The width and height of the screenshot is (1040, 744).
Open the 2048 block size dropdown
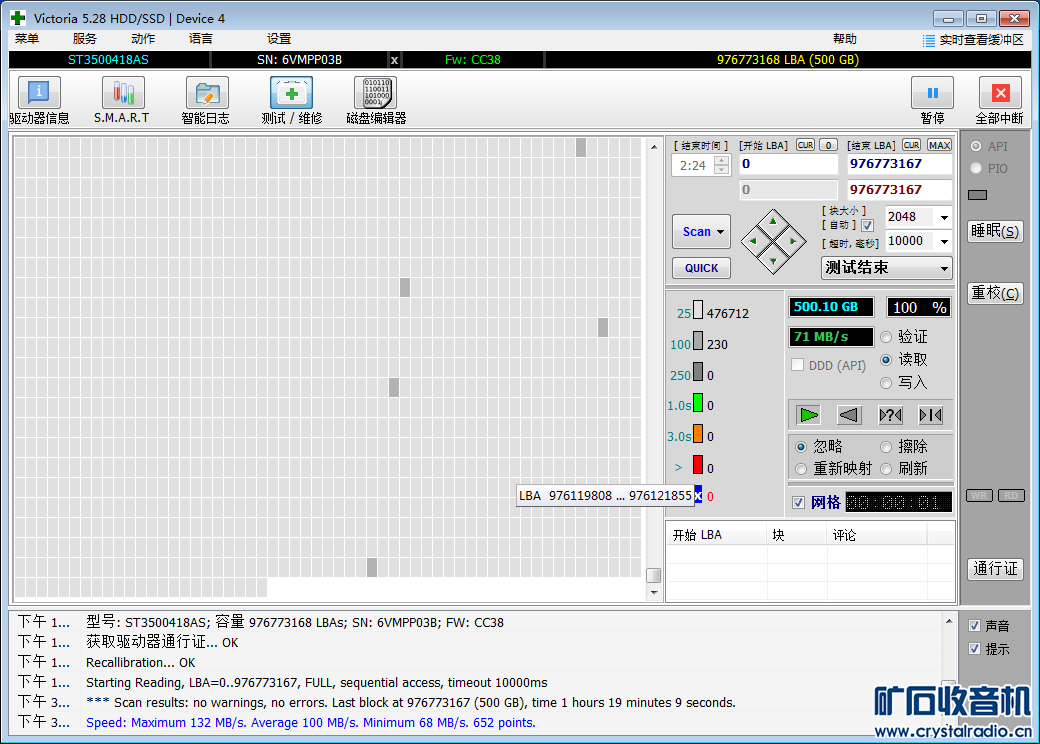coord(944,217)
